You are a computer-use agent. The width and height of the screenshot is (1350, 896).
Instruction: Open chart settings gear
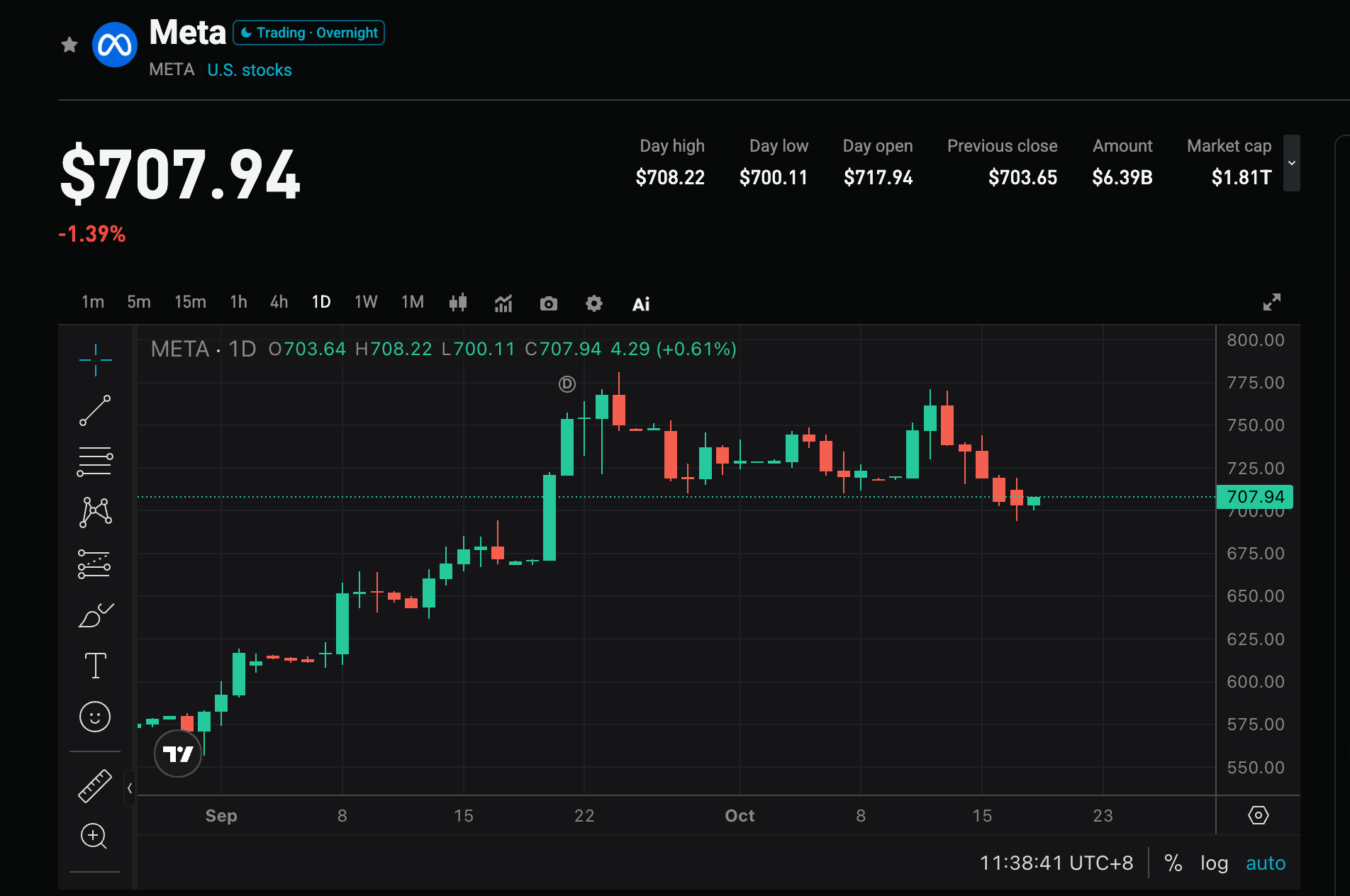point(594,303)
